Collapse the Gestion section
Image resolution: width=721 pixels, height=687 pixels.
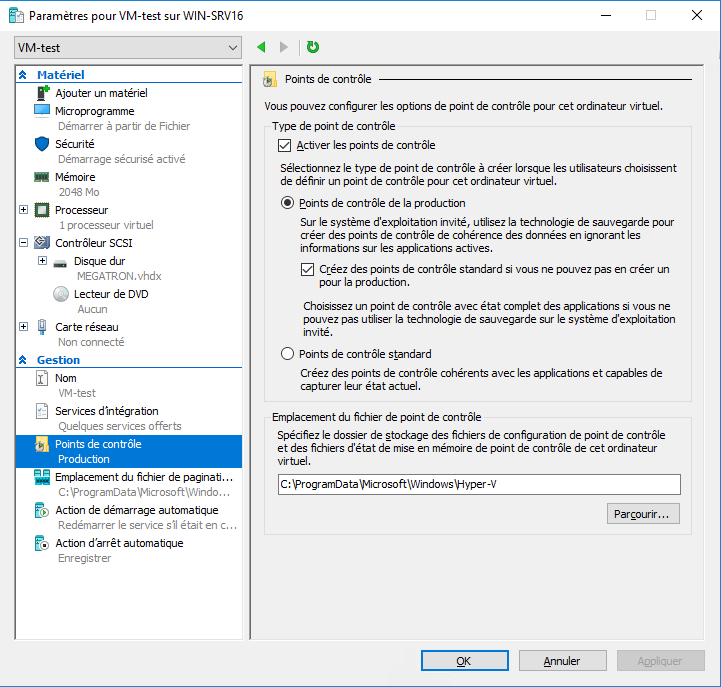(x=23, y=360)
